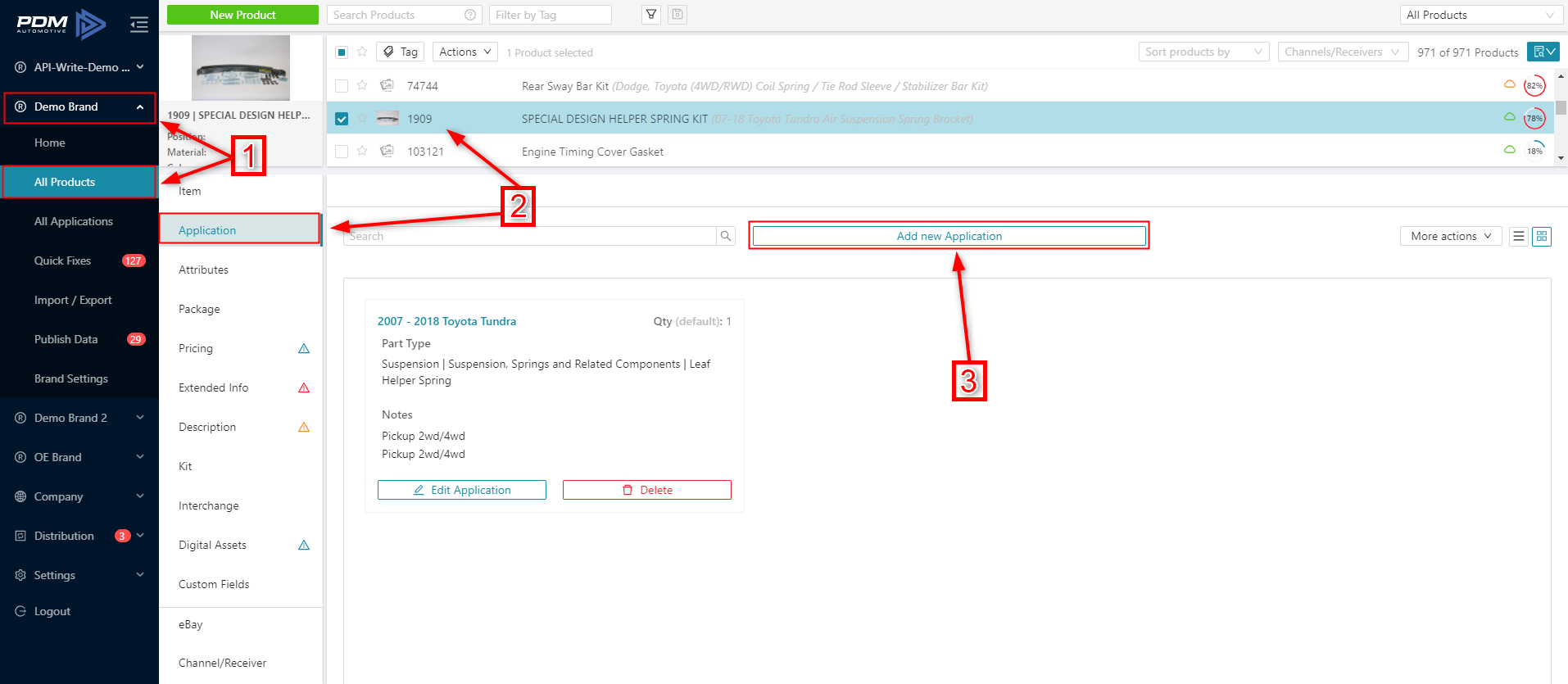Check the box for product 103121

coord(342,152)
